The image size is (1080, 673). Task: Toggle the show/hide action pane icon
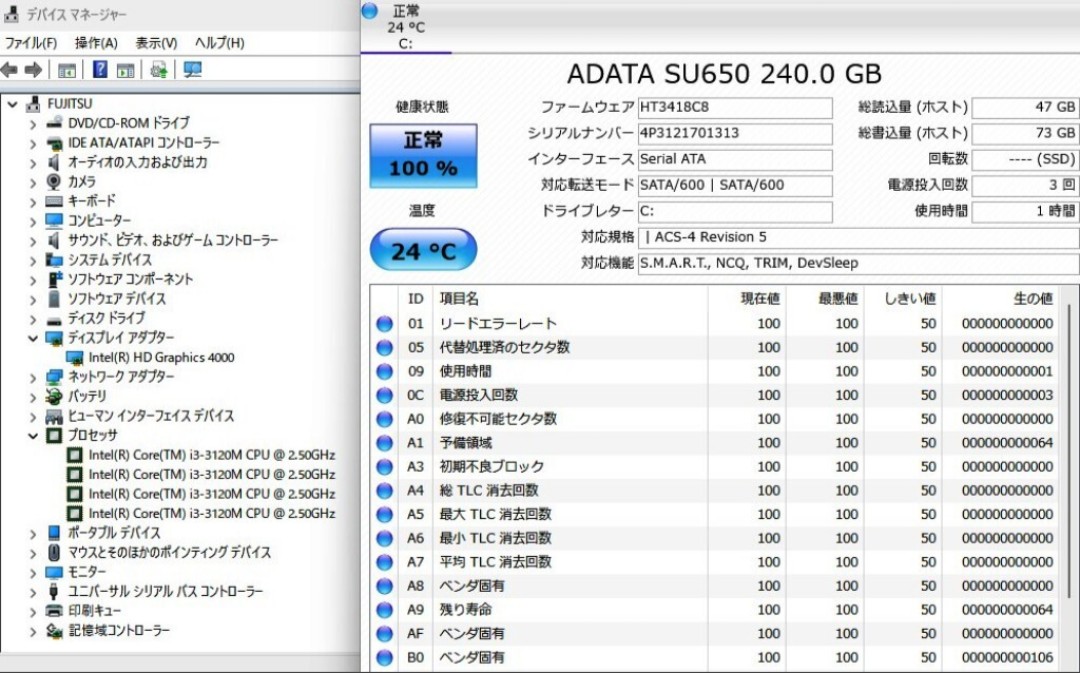click(x=125, y=70)
